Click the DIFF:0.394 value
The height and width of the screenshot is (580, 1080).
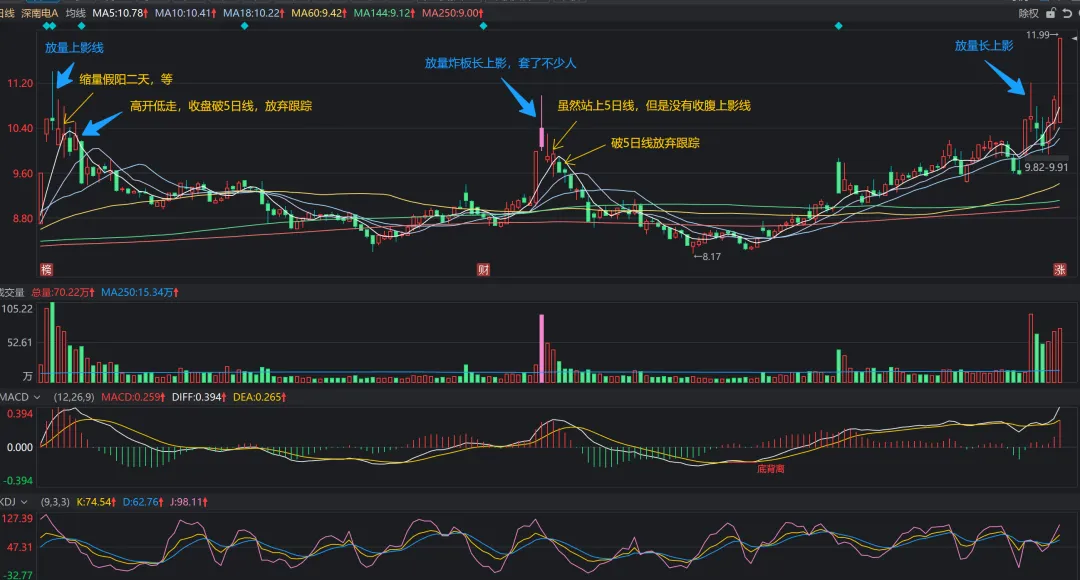coord(199,397)
